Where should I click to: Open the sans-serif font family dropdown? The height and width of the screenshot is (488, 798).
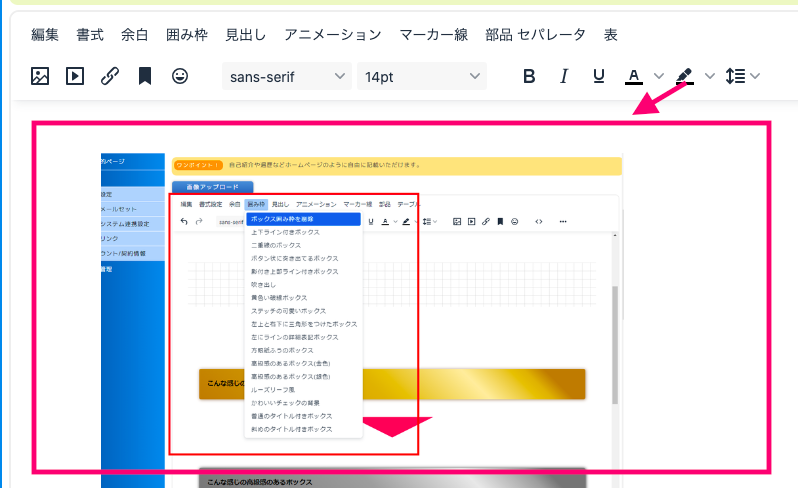click(287, 76)
